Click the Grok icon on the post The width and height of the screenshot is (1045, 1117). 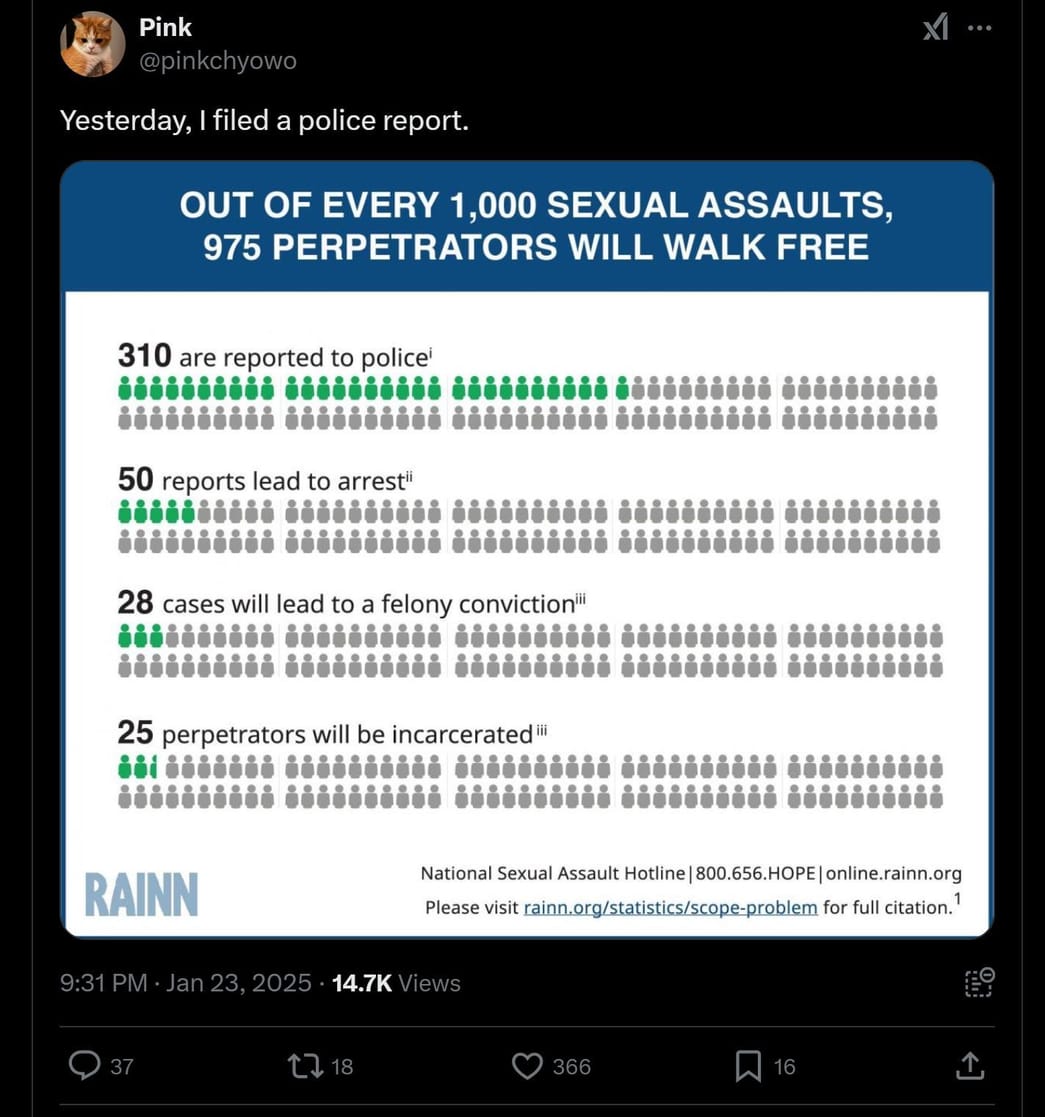(x=935, y=29)
